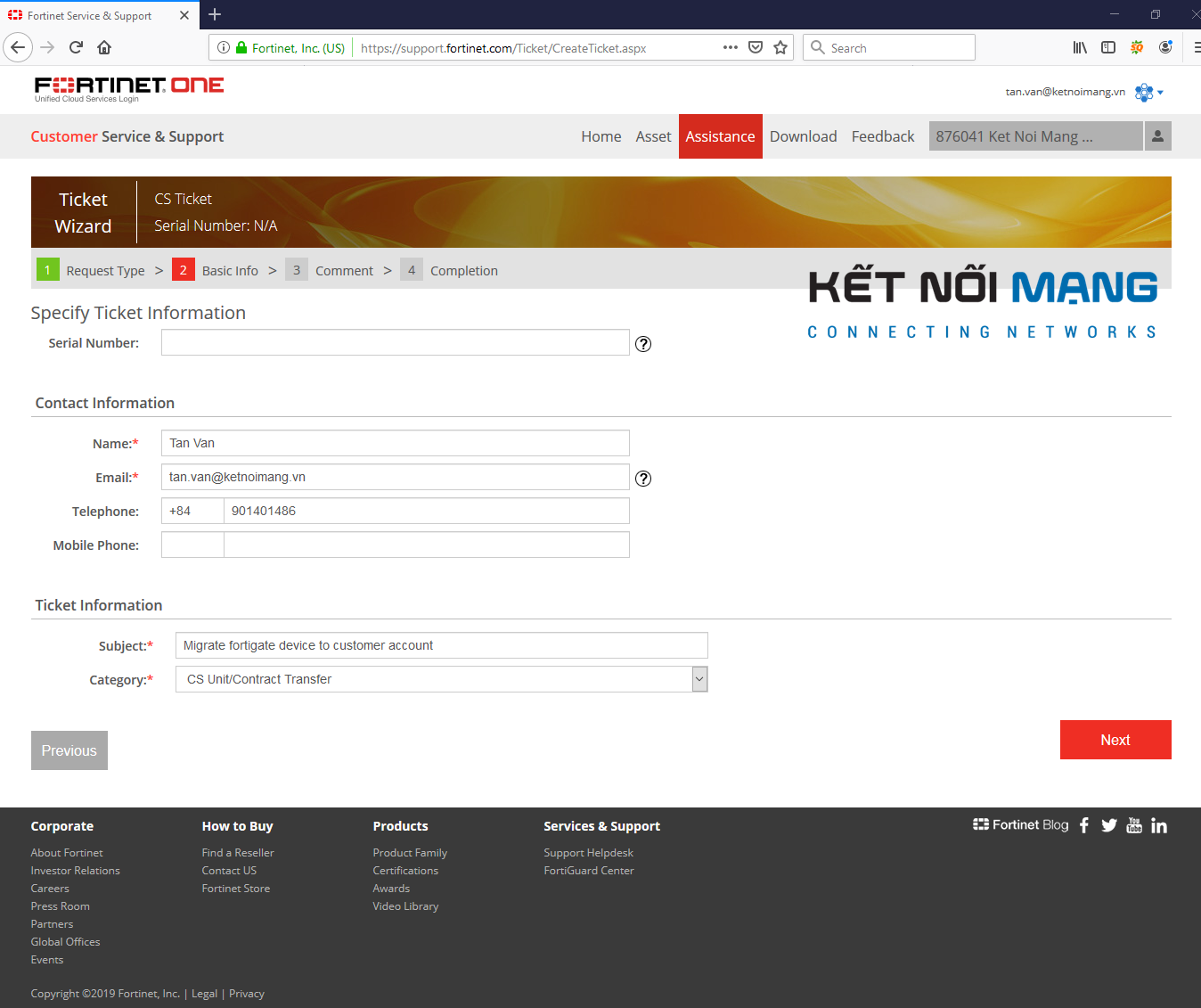Image resolution: width=1201 pixels, height=1008 pixels.
Task: Open a new browser tab
Action: [x=215, y=14]
